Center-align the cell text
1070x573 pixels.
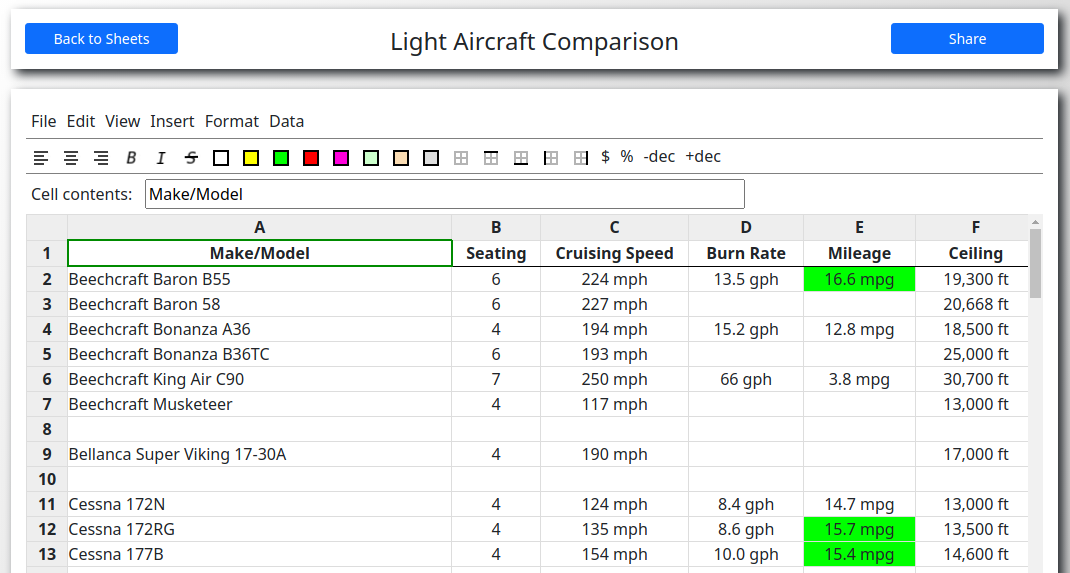[x=71, y=158]
